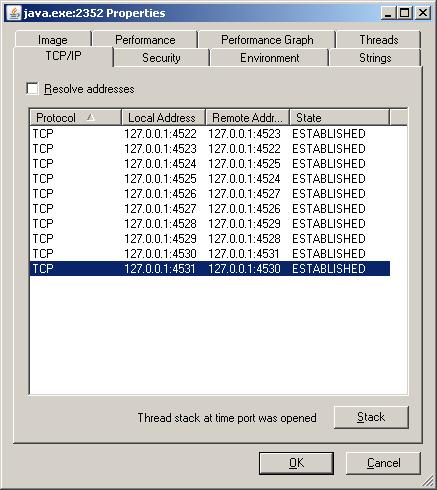Enable the Resolve addresses checkbox
This screenshot has width=437, height=490.
click(32, 89)
